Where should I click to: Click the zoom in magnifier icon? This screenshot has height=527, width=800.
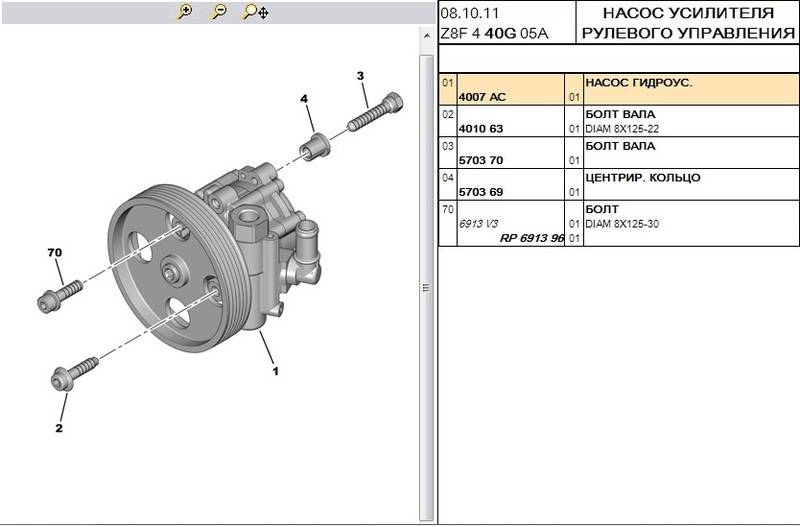pyautogui.click(x=185, y=12)
